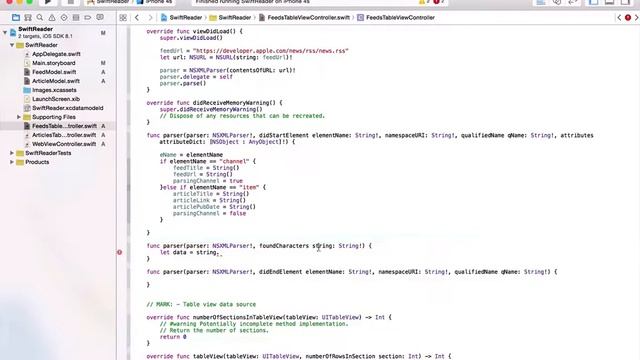Show warnings from the toolbar warning count
Screen dimensions: 640x360
pos(425,2)
